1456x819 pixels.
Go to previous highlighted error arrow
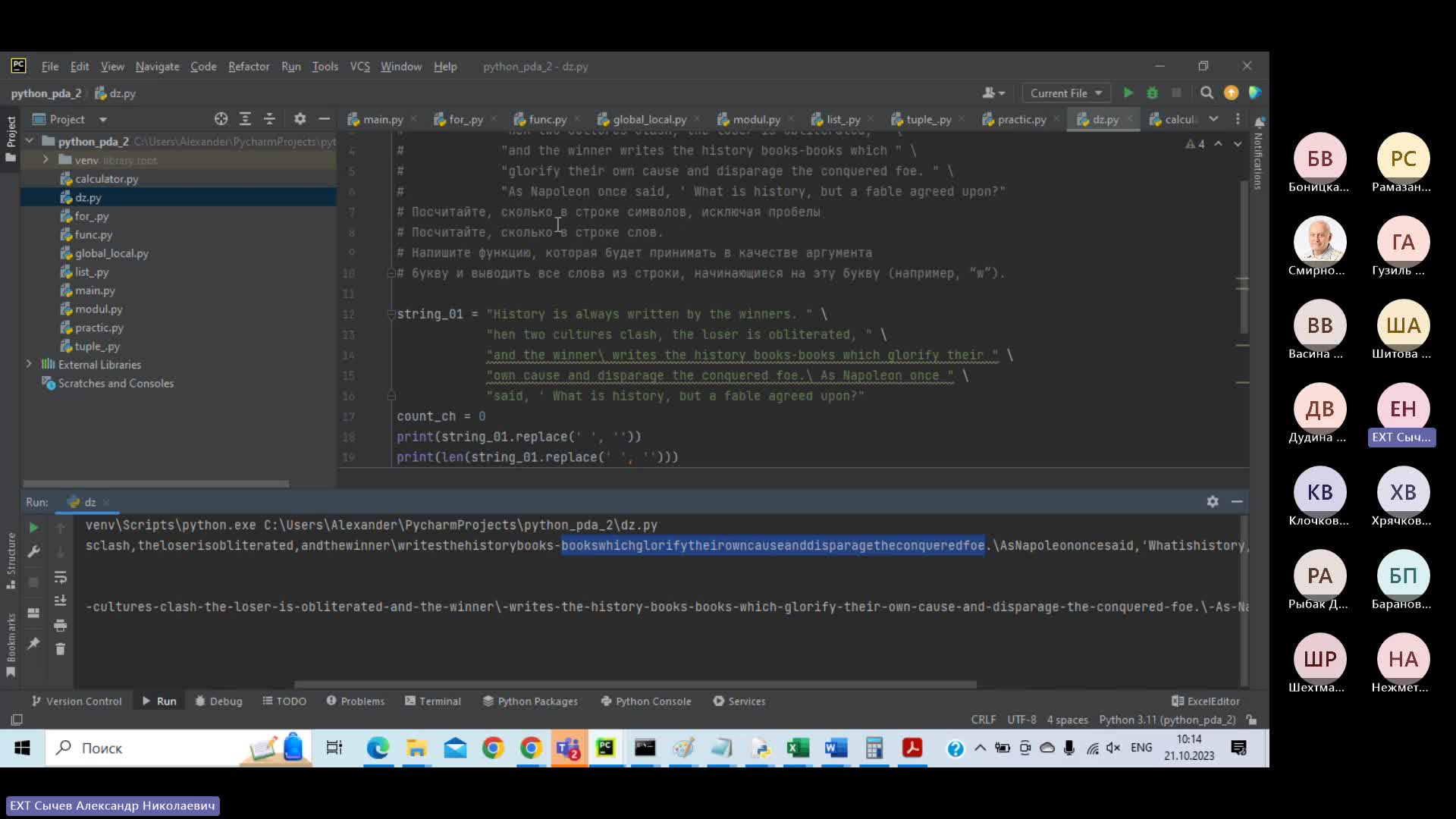coord(1218,144)
